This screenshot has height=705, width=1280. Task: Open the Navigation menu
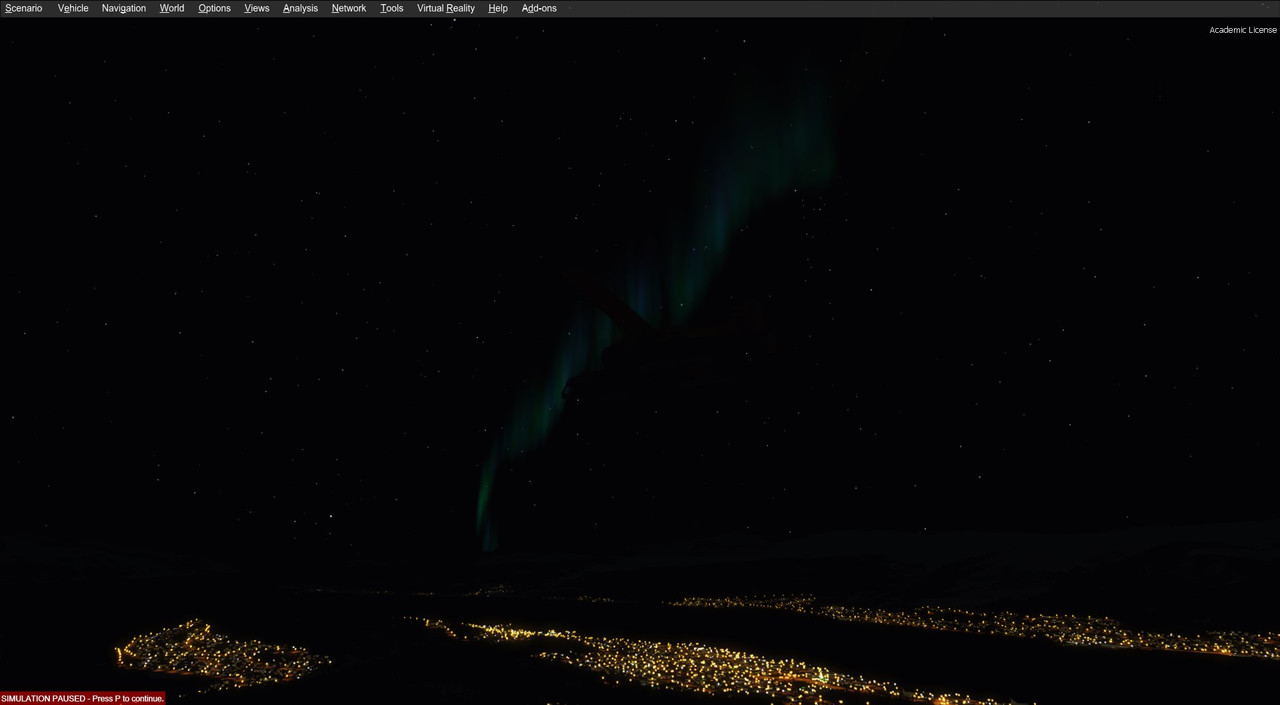click(x=124, y=8)
